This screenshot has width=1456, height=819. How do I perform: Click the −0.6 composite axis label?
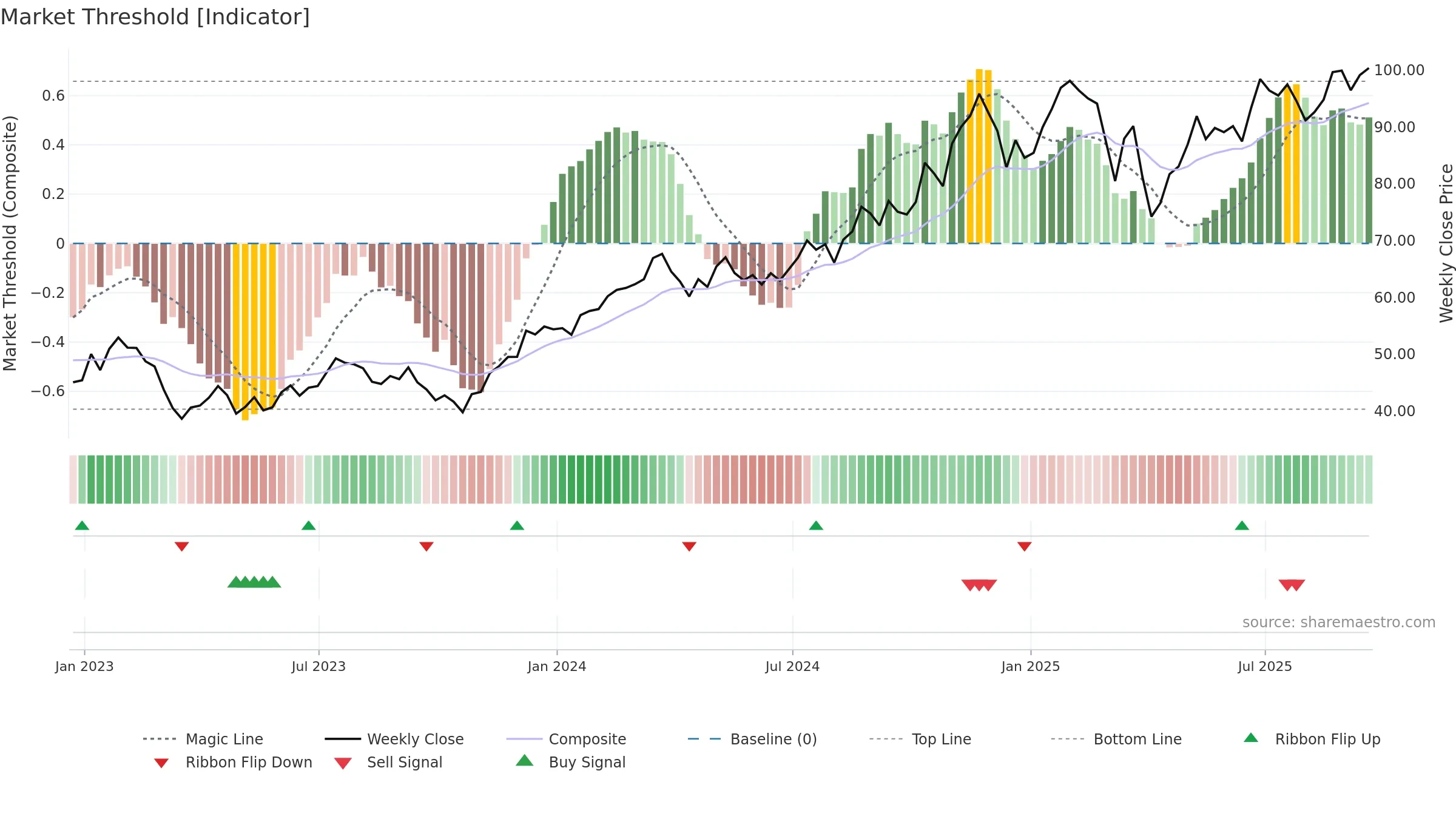pos(48,391)
